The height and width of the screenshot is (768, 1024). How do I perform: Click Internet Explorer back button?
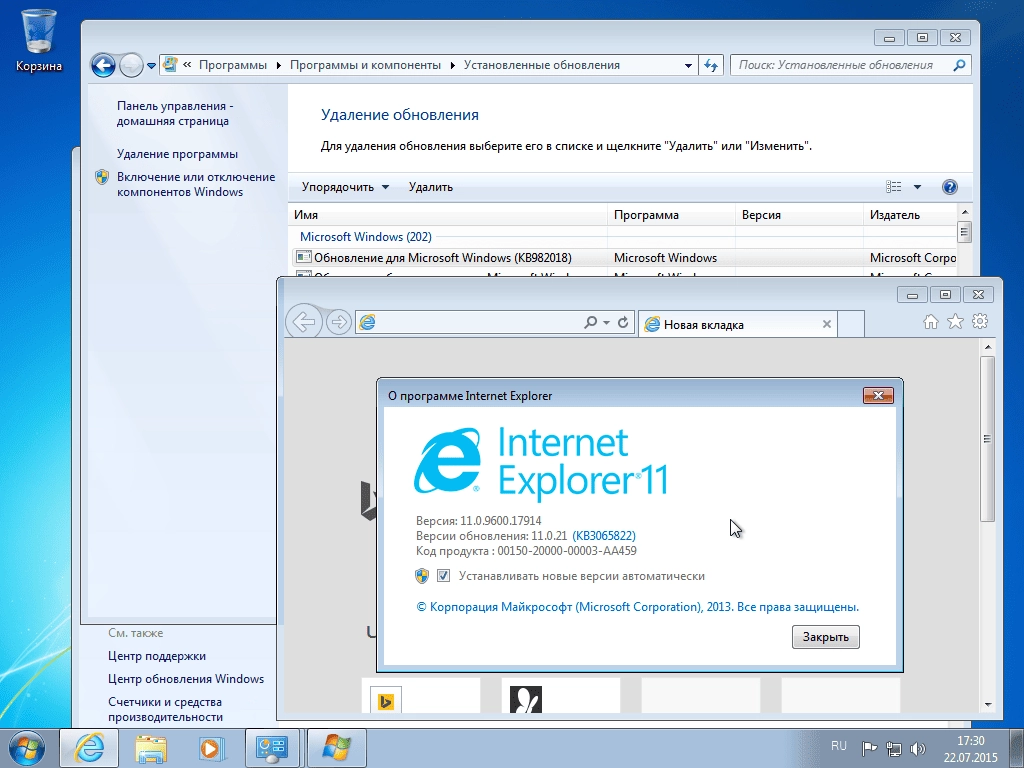304,321
